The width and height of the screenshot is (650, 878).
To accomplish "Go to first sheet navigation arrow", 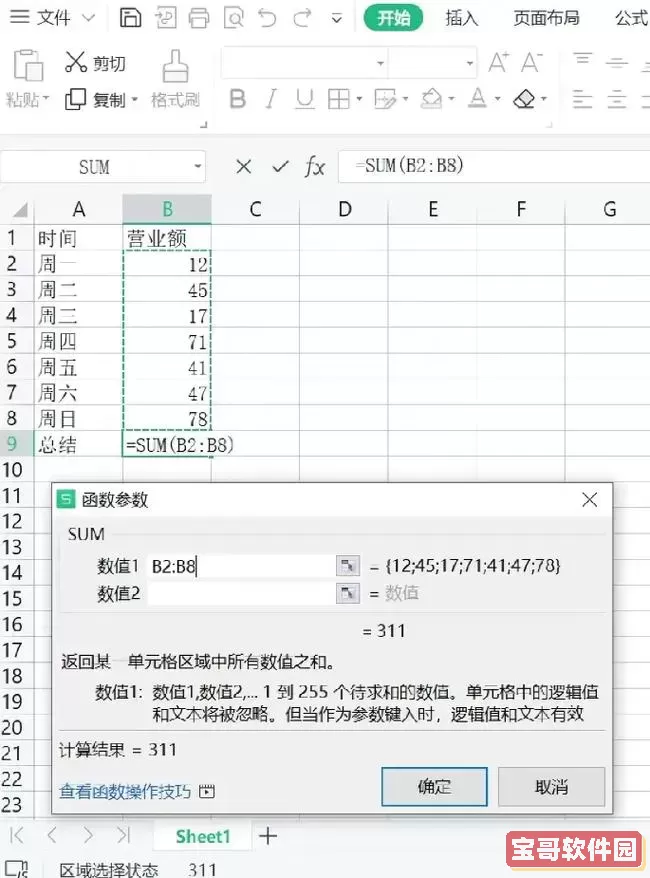I will tap(17, 836).
